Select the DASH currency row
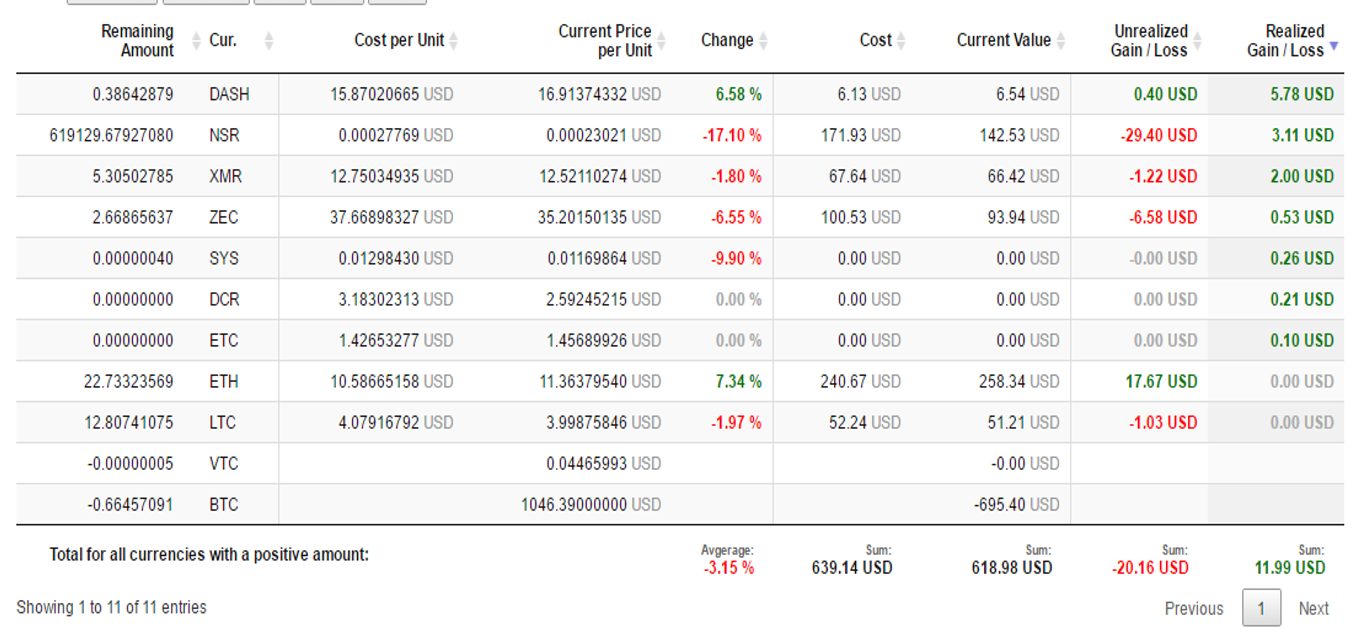 coord(680,94)
